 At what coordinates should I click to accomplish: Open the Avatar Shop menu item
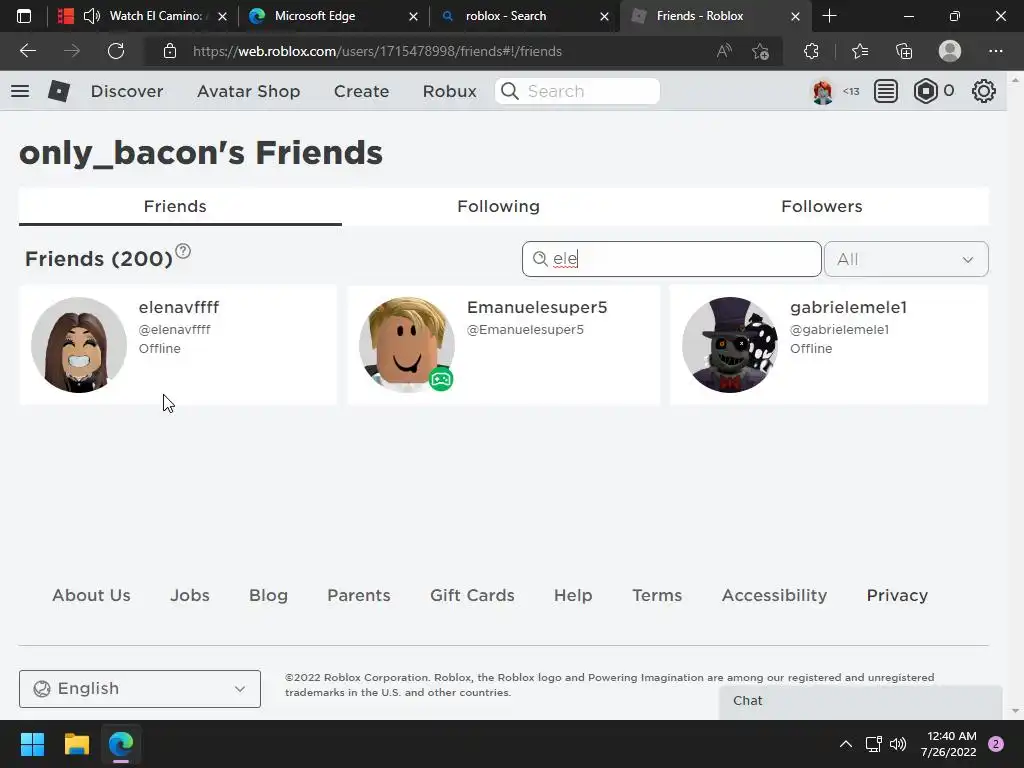(248, 91)
